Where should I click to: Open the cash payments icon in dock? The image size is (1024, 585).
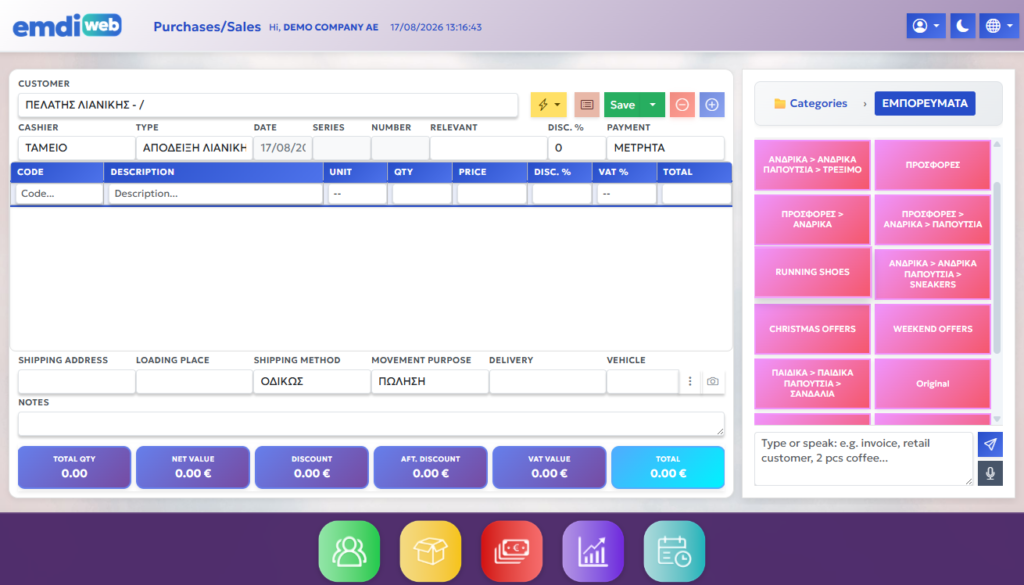pos(511,551)
